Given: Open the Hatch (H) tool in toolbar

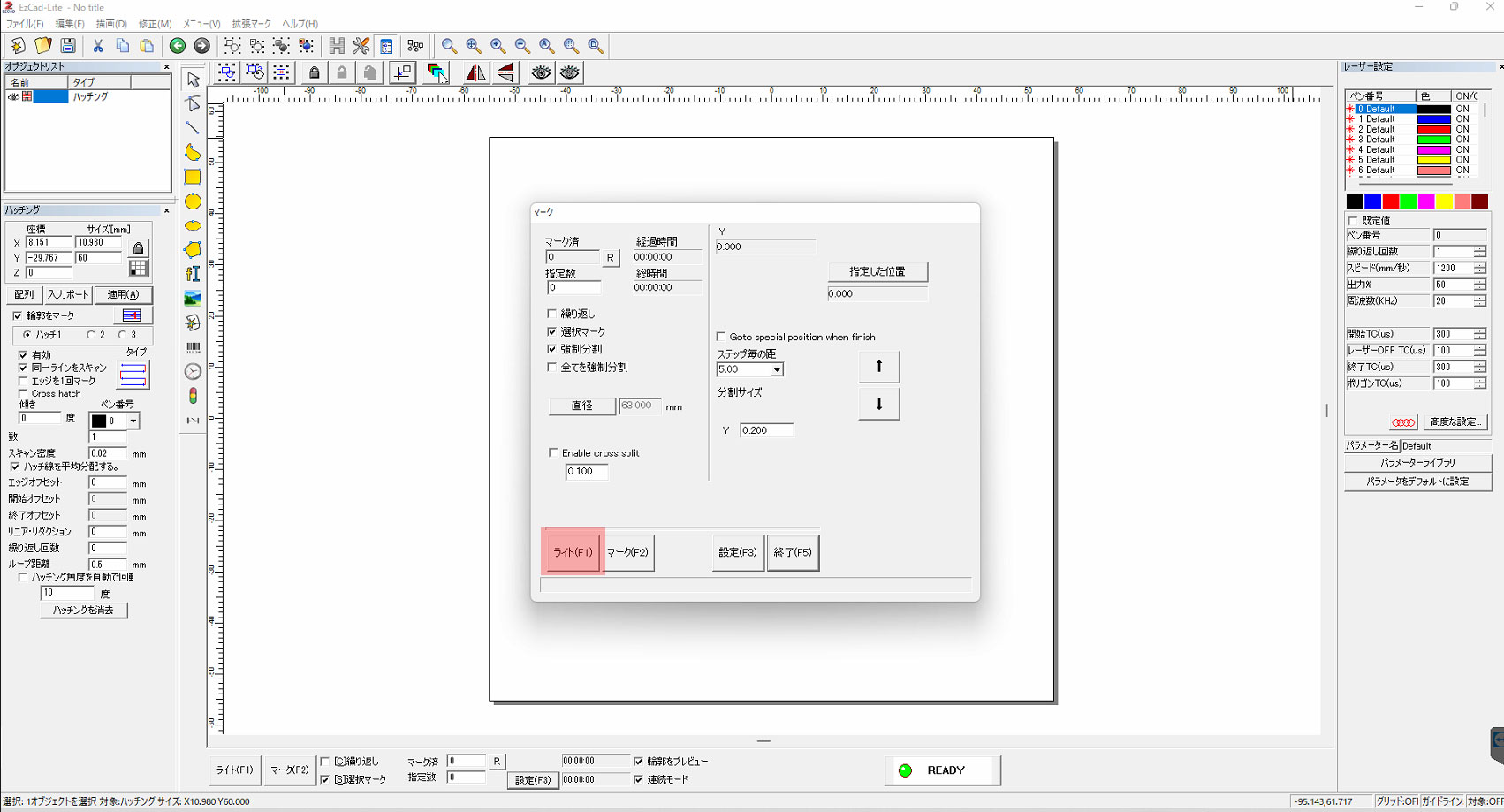Looking at the screenshot, I should click(337, 46).
